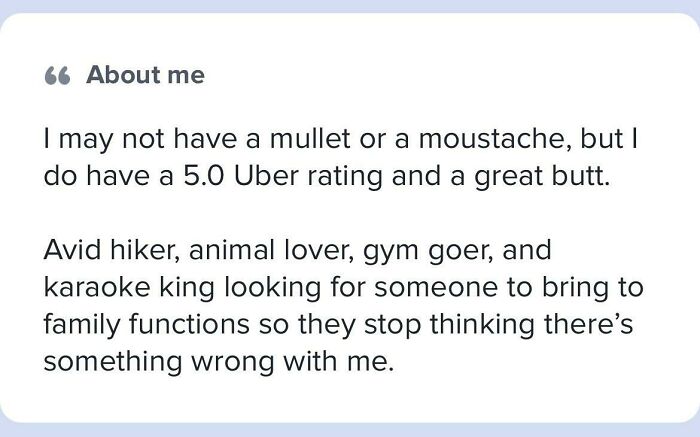Click the word moustache
This screenshot has height=437, width=700.
pos(473,139)
